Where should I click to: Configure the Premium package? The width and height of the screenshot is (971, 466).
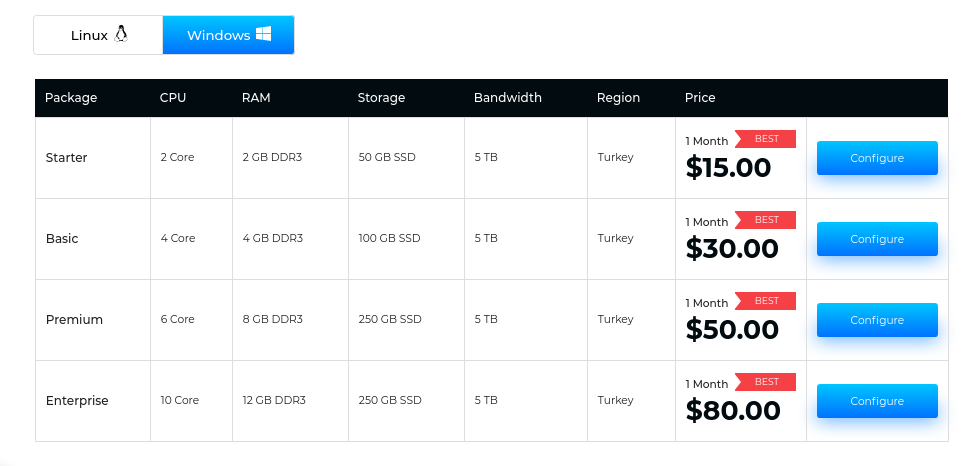877,320
